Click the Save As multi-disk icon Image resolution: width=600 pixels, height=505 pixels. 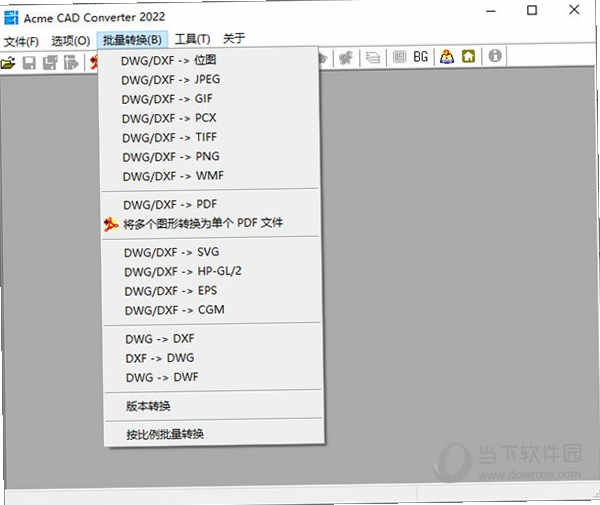pyautogui.click(x=50, y=63)
